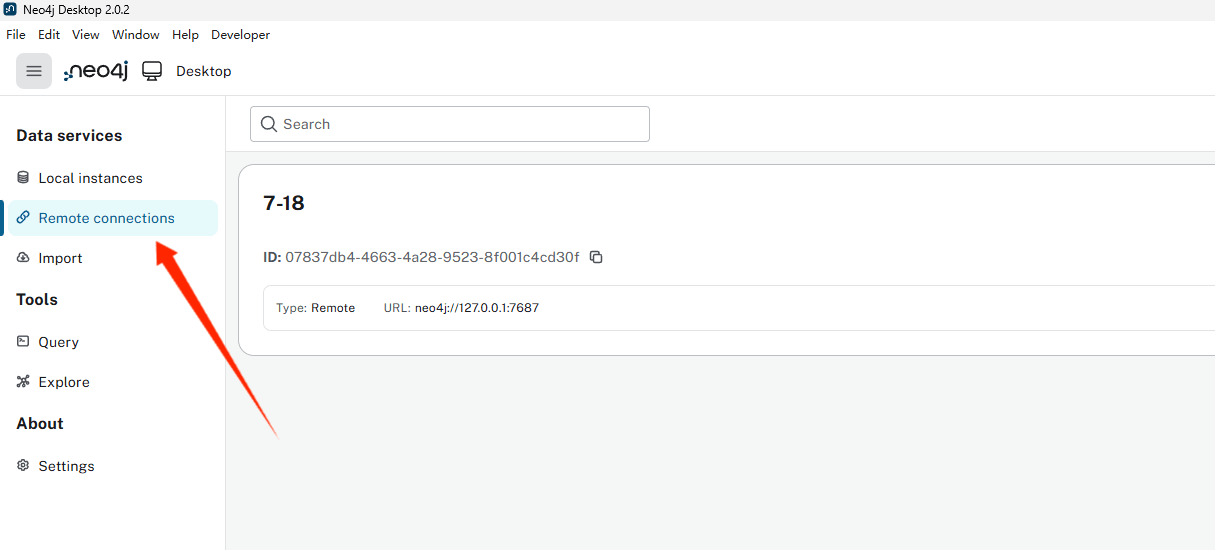Image resolution: width=1215 pixels, height=550 pixels.
Task: Open the Help menu
Action: tap(185, 35)
